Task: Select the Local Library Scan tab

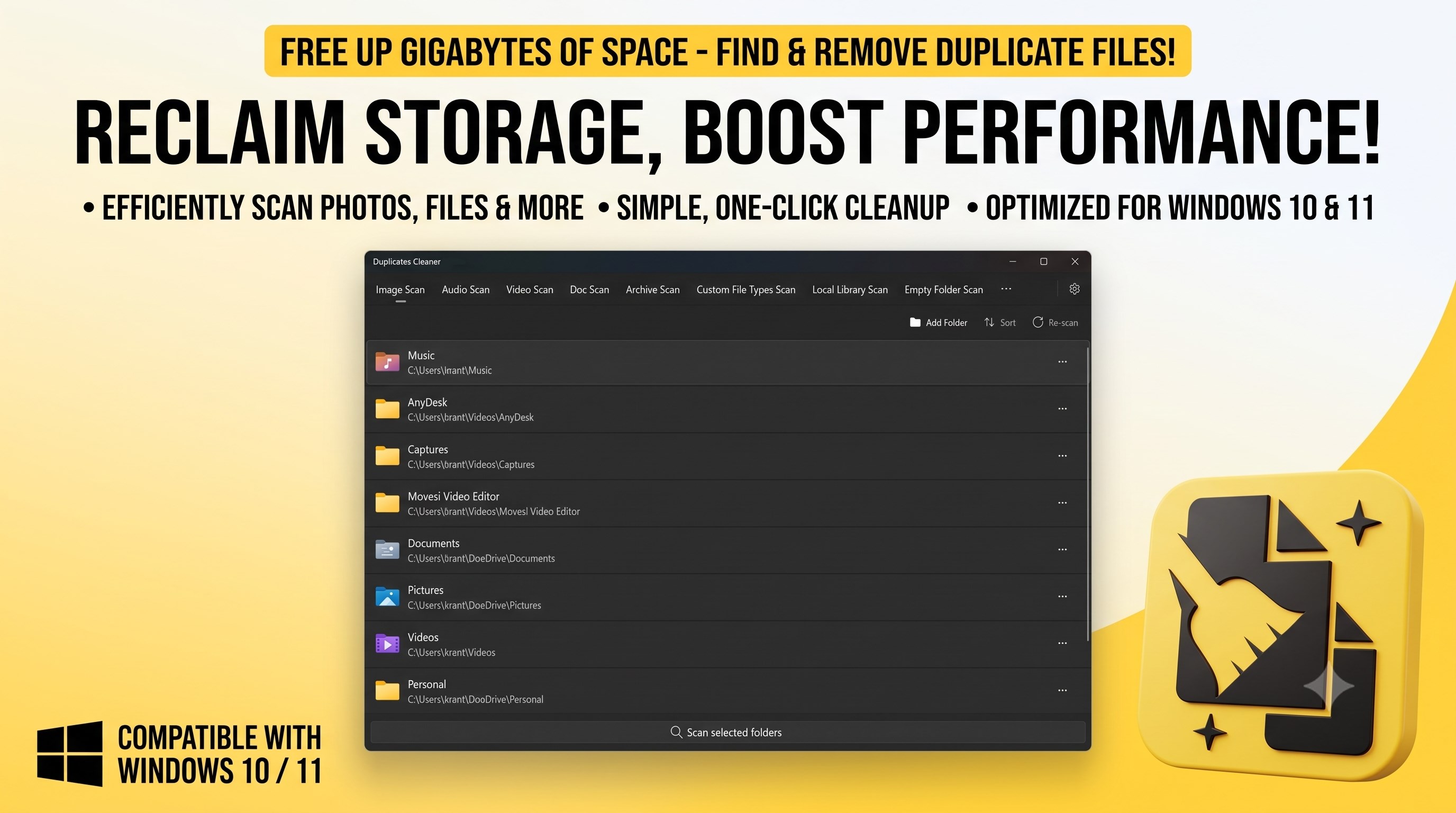Action: pyautogui.click(x=850, y=290)
